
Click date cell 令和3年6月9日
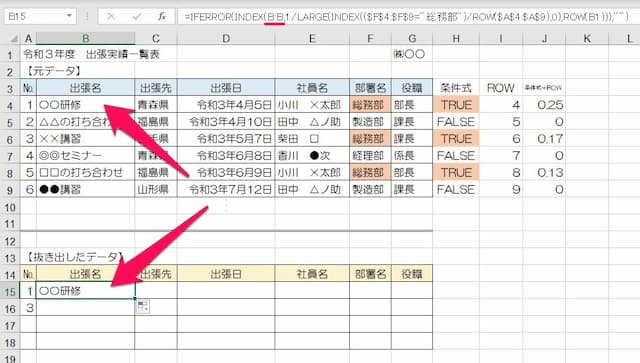226,172
